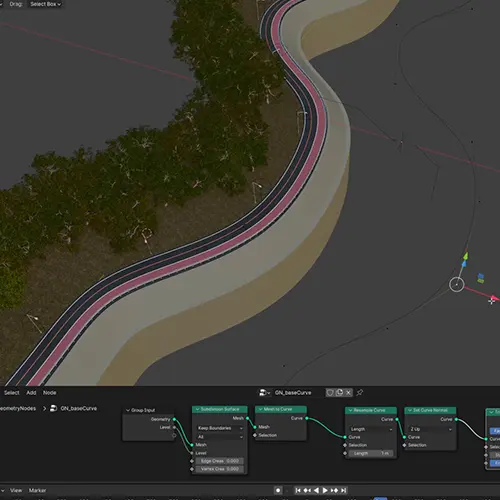Unlink GN_baseCurve with the X icon
Viewport: 500px width, 500px height.
tap(348, 393)
